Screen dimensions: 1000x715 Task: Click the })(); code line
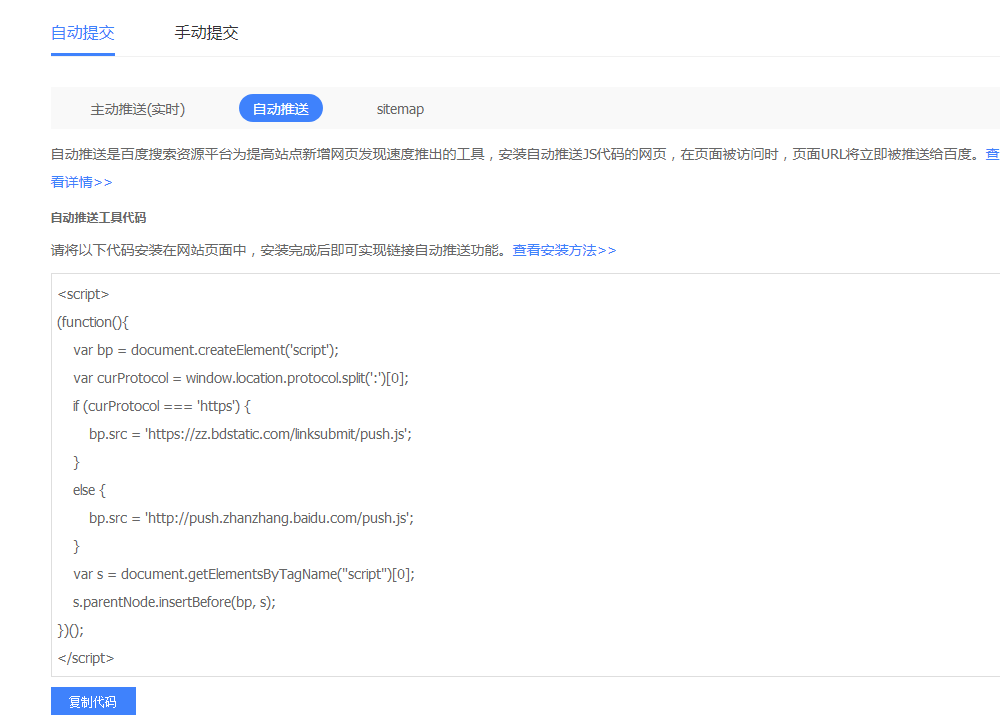click(71, 630)
